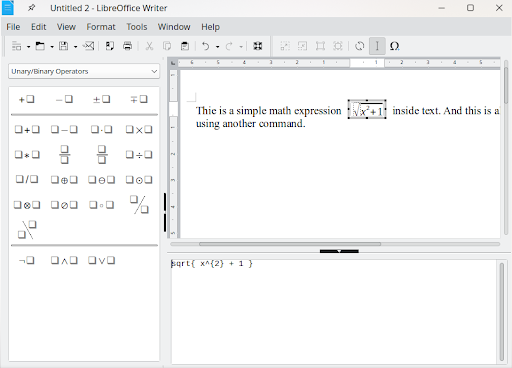Click the New document toolbar icon
Screen dimensions: 512x368
click(x=16, y=46)
